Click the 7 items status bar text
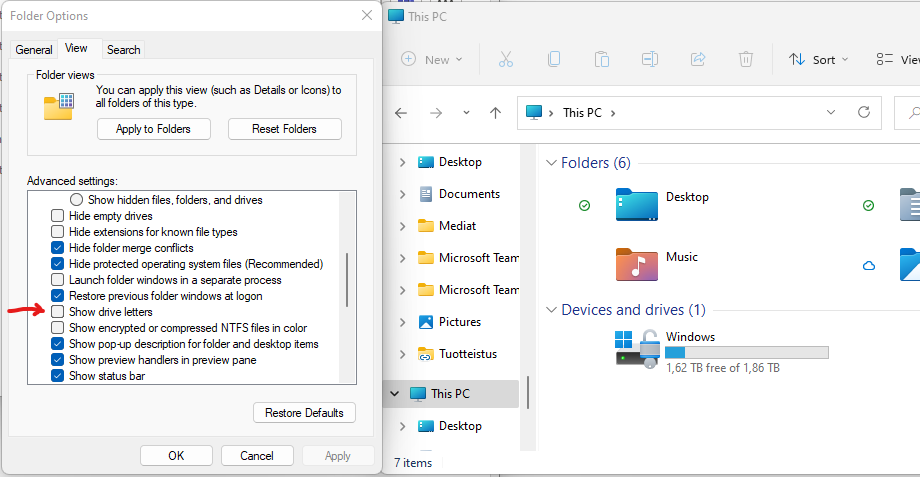 pos(413,463)
